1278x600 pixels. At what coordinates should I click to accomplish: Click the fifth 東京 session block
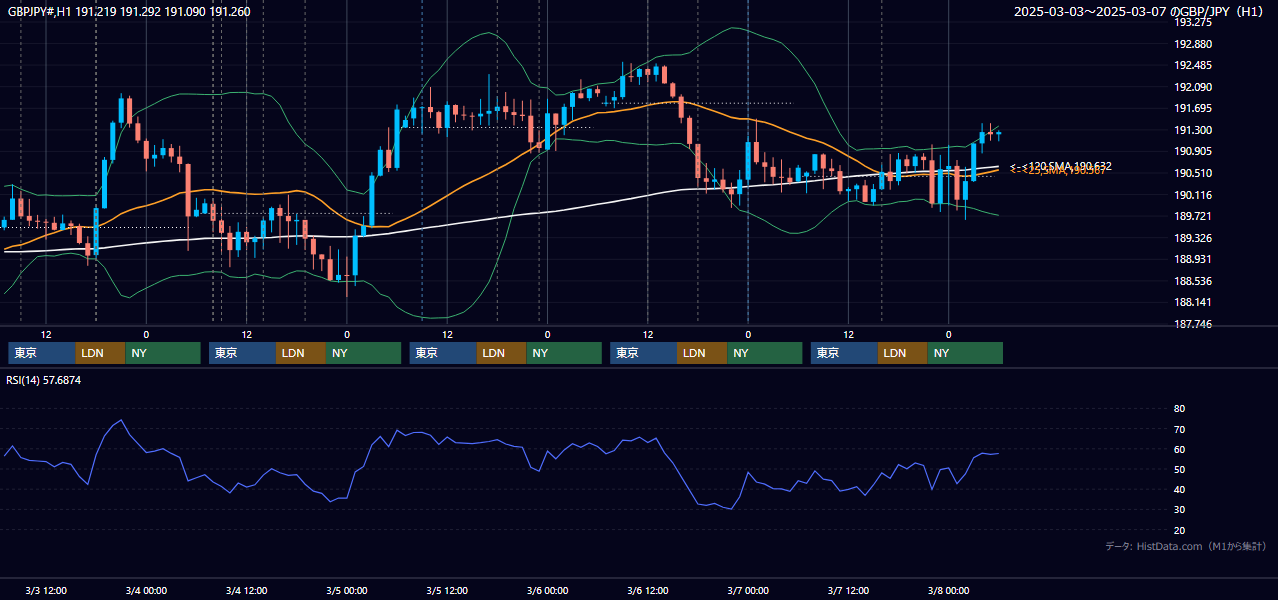click(x=845, y=353)
